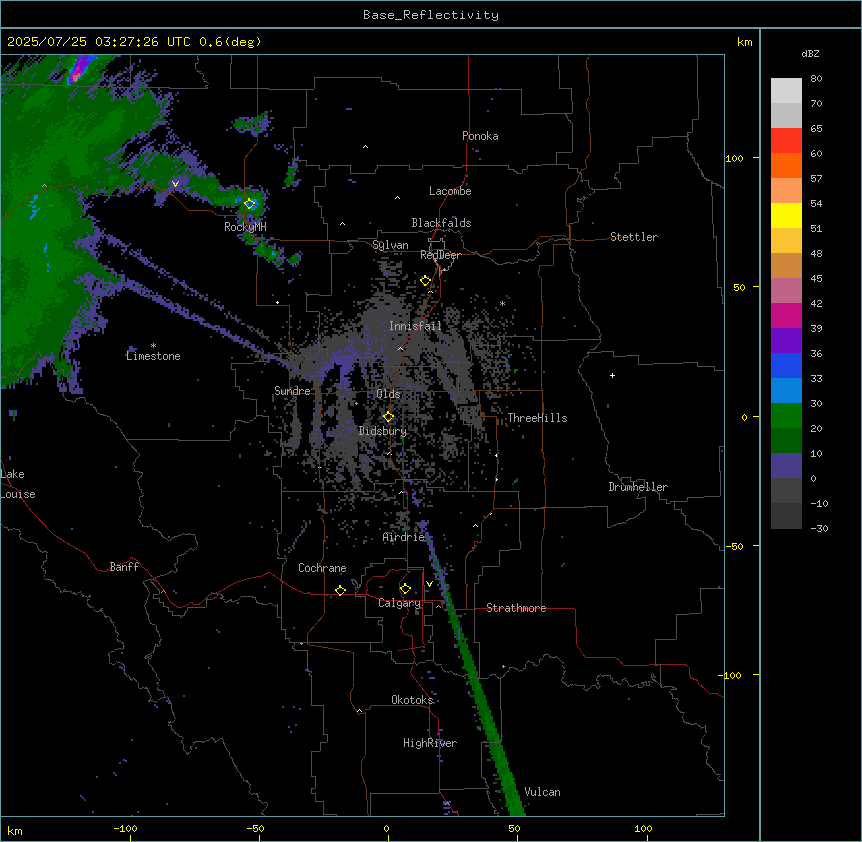Click the white plus marker north of Drumheller
Viewport: 862px width, 842px height.
point(612,375)
